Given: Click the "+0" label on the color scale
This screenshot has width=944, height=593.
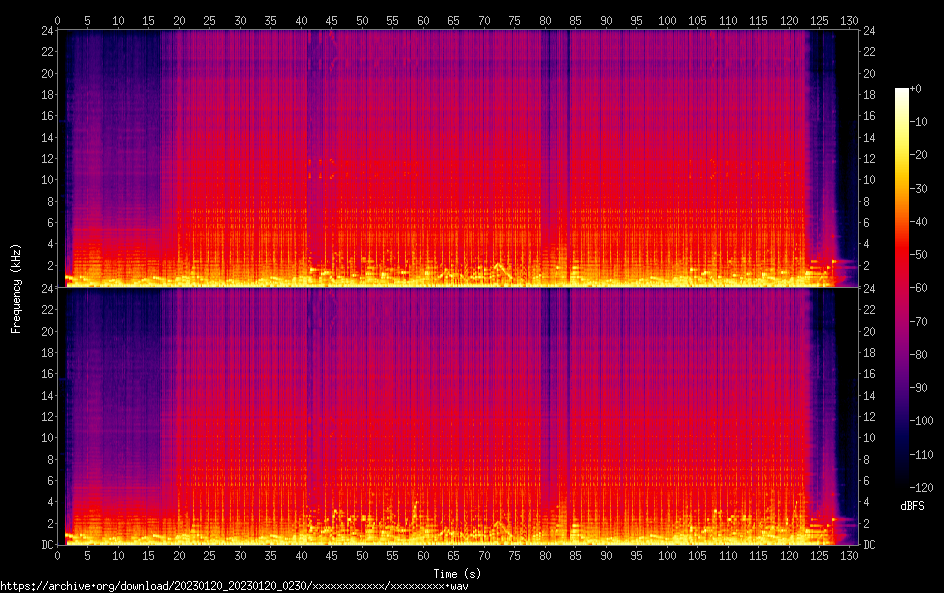Looking at the screenshot, I should tap(916, 89).
